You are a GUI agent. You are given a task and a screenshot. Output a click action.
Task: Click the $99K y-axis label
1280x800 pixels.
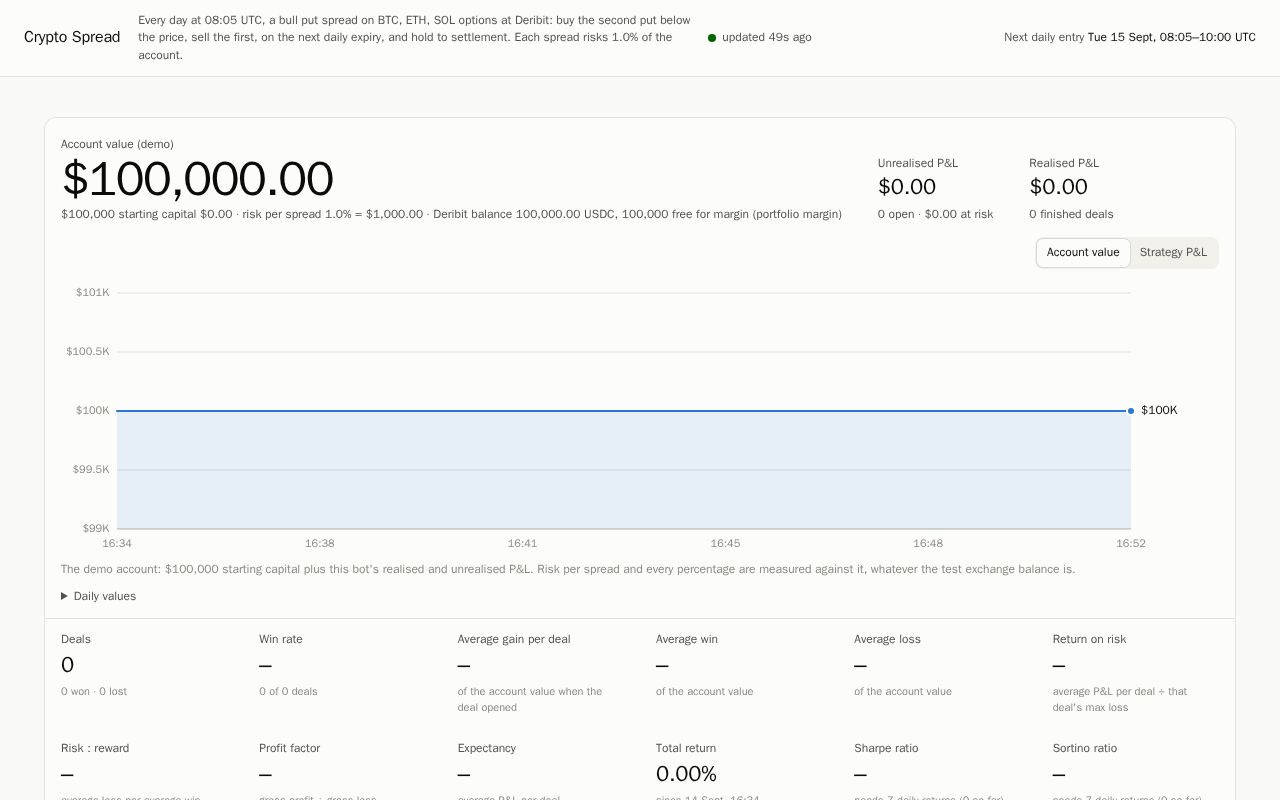pyautogui.click(x=96, y=528)
